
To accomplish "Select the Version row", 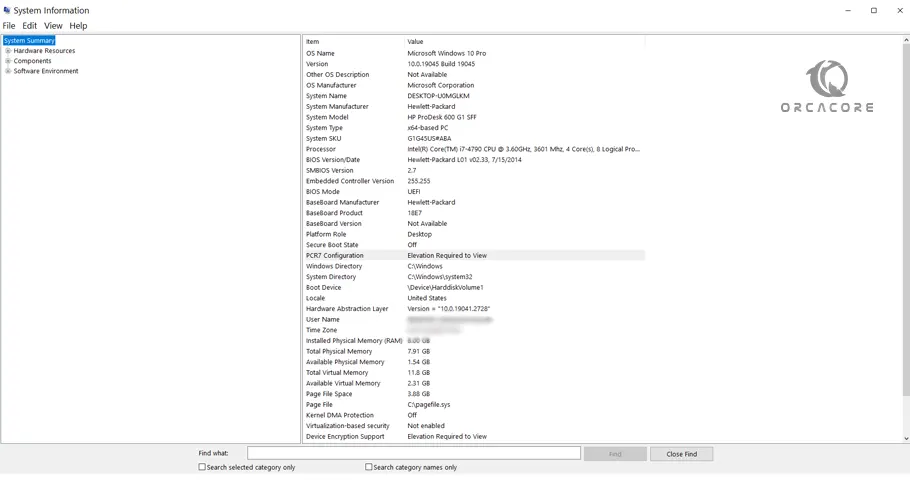I will coord(474,64).
